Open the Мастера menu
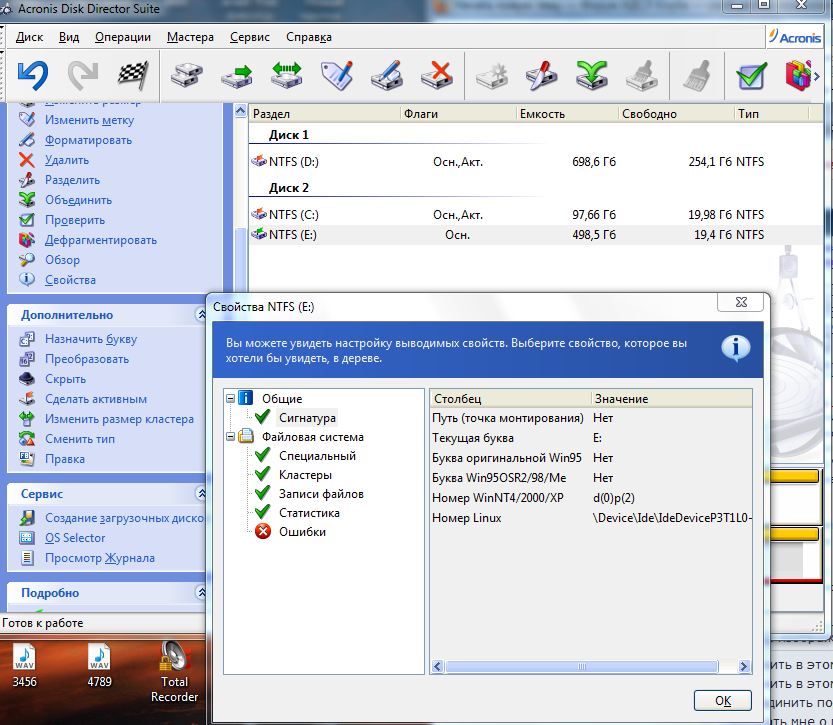This screenshot has height=725, width=833. point(190,37)
